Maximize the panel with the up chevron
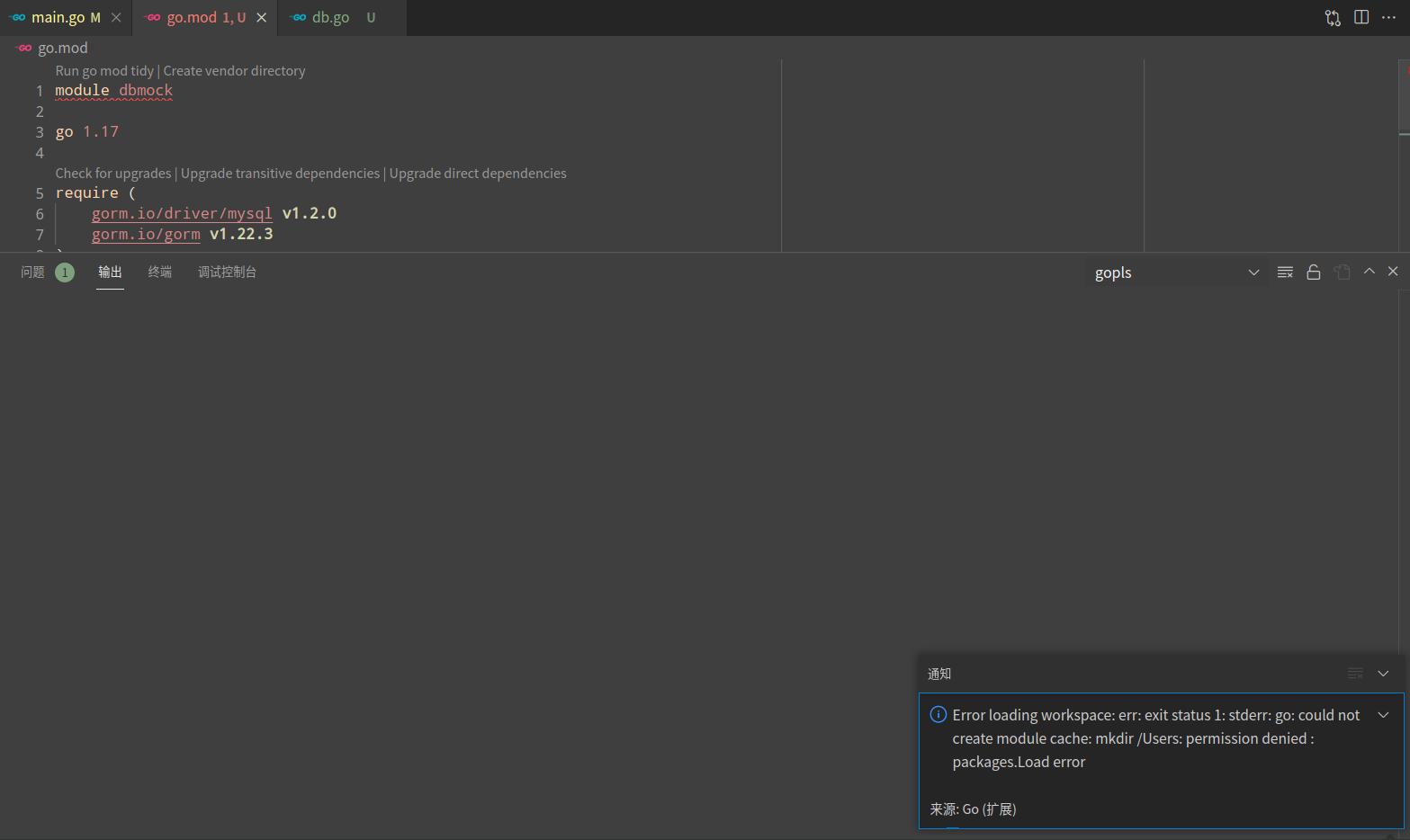Viewport: 1410px width, 840px height. [x=1370, y=271]
